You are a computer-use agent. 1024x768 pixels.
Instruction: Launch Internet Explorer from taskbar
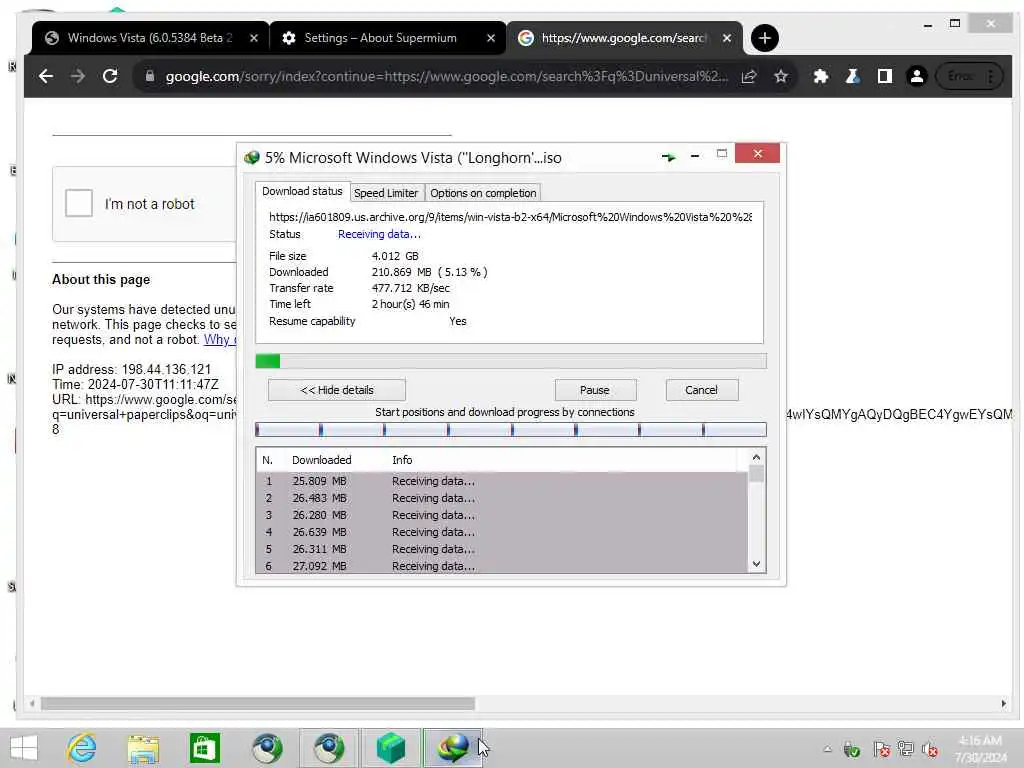pyautogui.click(x=82, y=748)
